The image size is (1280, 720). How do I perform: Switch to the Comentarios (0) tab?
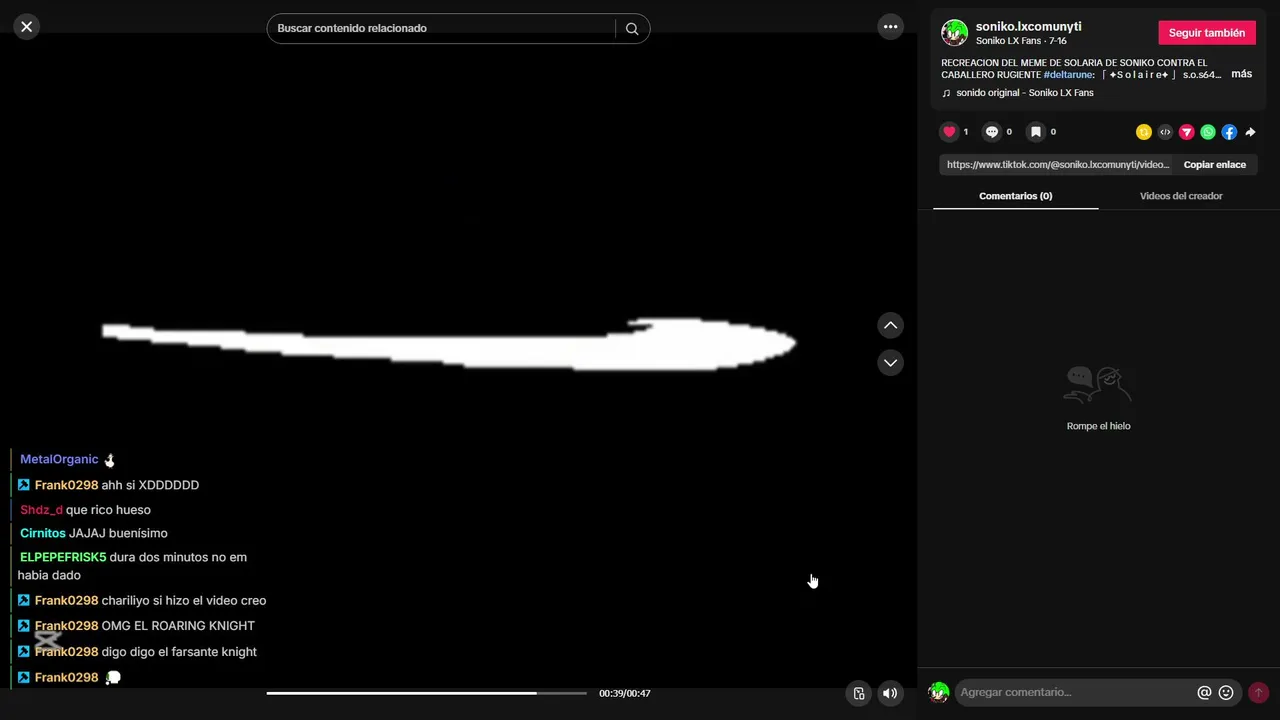point(1016,196)
